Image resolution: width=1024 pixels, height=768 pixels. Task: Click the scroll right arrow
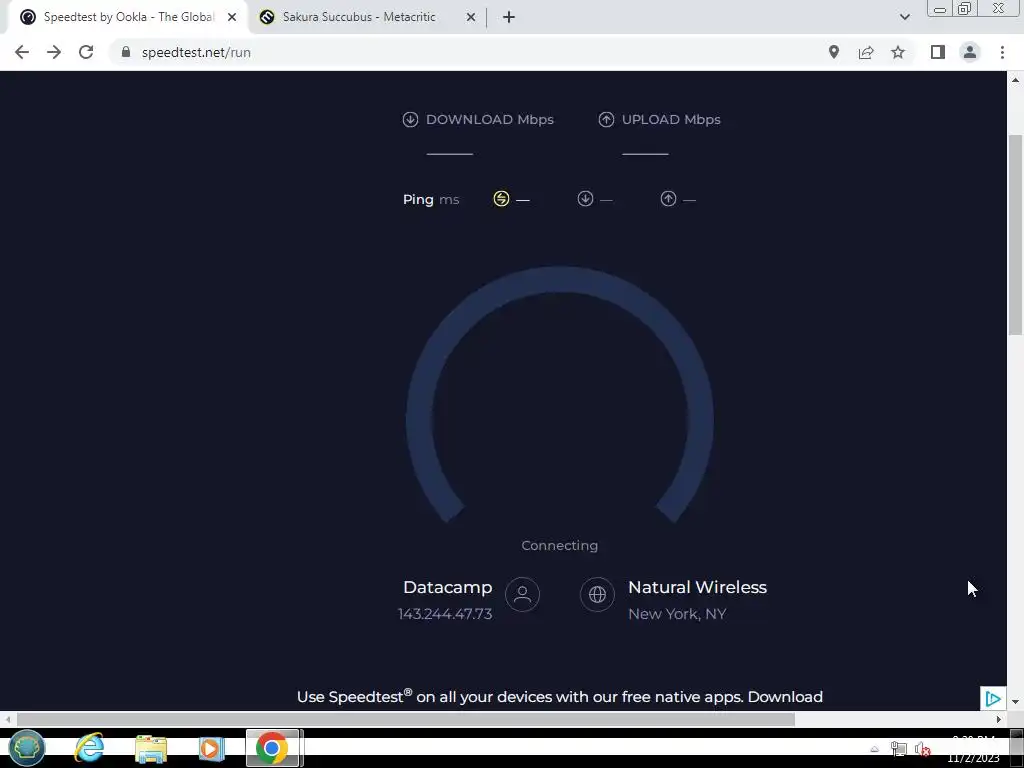999,719
